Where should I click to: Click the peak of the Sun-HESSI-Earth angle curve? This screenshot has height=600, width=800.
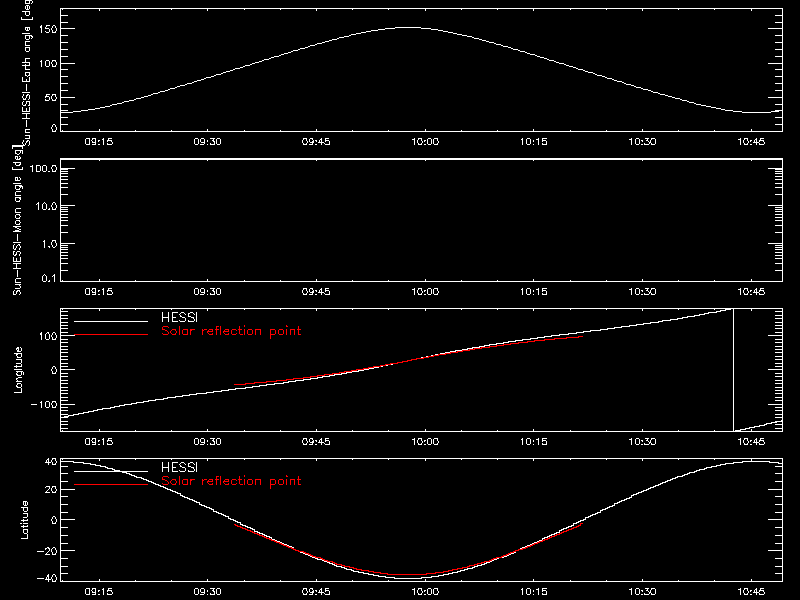408,28
